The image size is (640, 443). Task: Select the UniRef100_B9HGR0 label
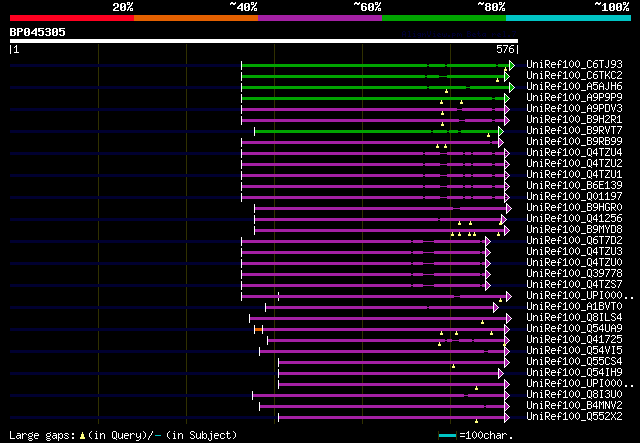pos(574,208)
